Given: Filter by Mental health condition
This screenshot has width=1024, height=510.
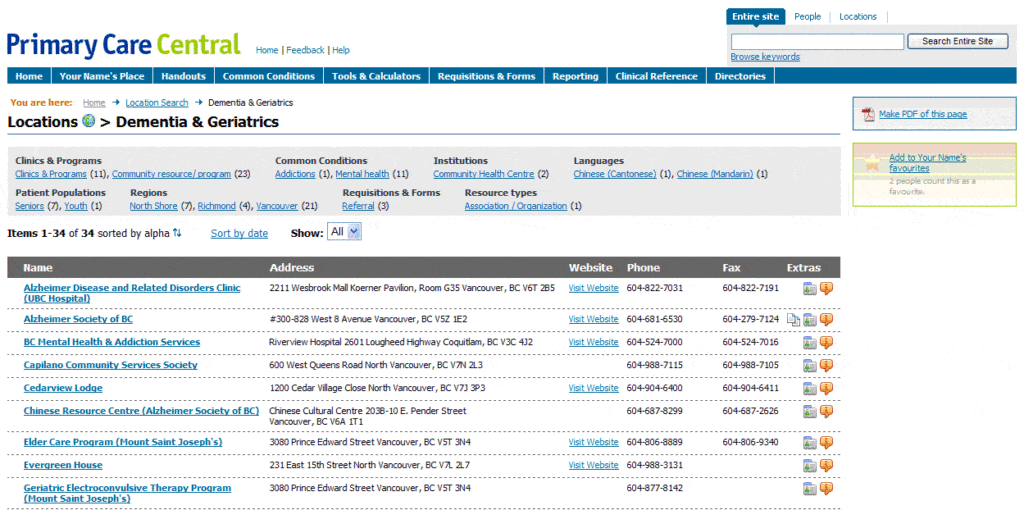Looking at the screenshot, I should (x=362, y=174).
